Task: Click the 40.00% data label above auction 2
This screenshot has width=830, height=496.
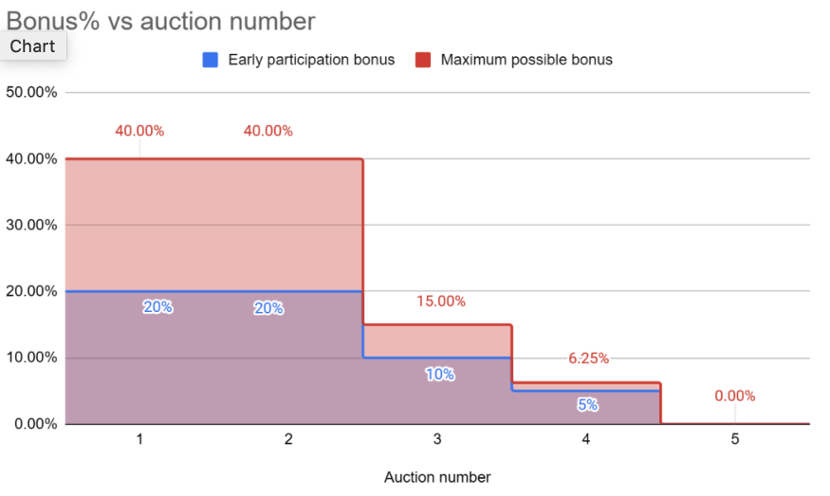Action: point(268,131)
